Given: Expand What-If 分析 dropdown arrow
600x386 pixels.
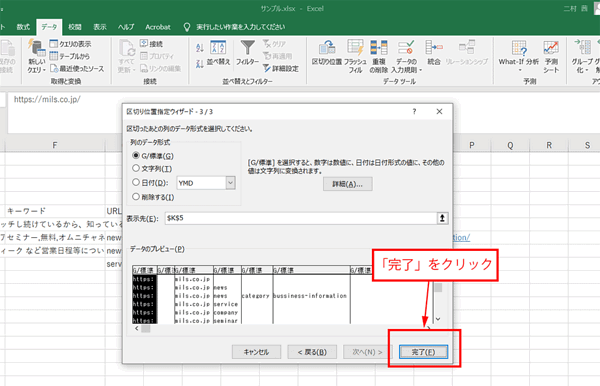Looking at the screenshot, I should 519,70.
